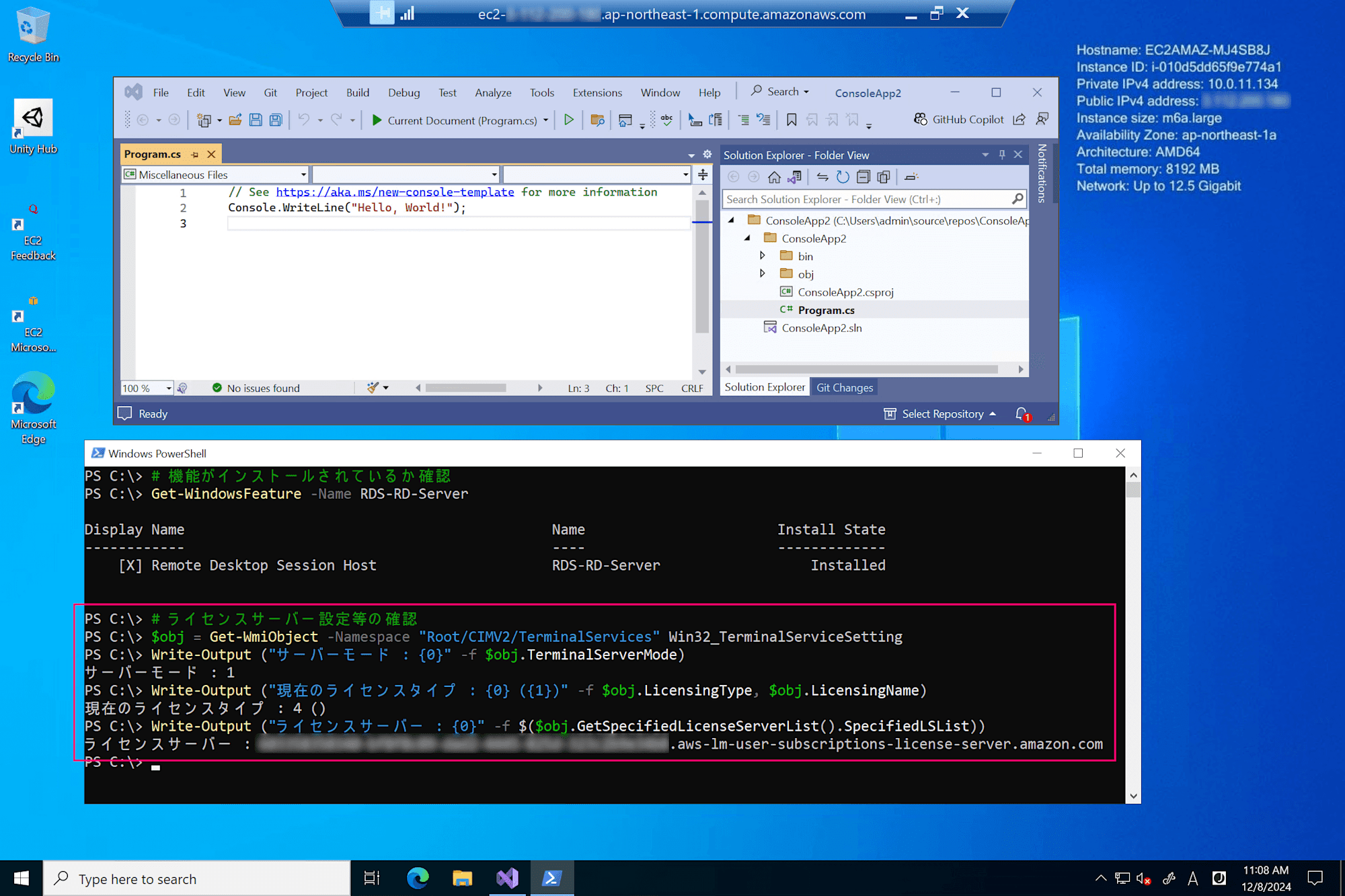Click the GitHub Copilot button
The width and height of the screenshot is (1345, 896).
coord(959,120)
